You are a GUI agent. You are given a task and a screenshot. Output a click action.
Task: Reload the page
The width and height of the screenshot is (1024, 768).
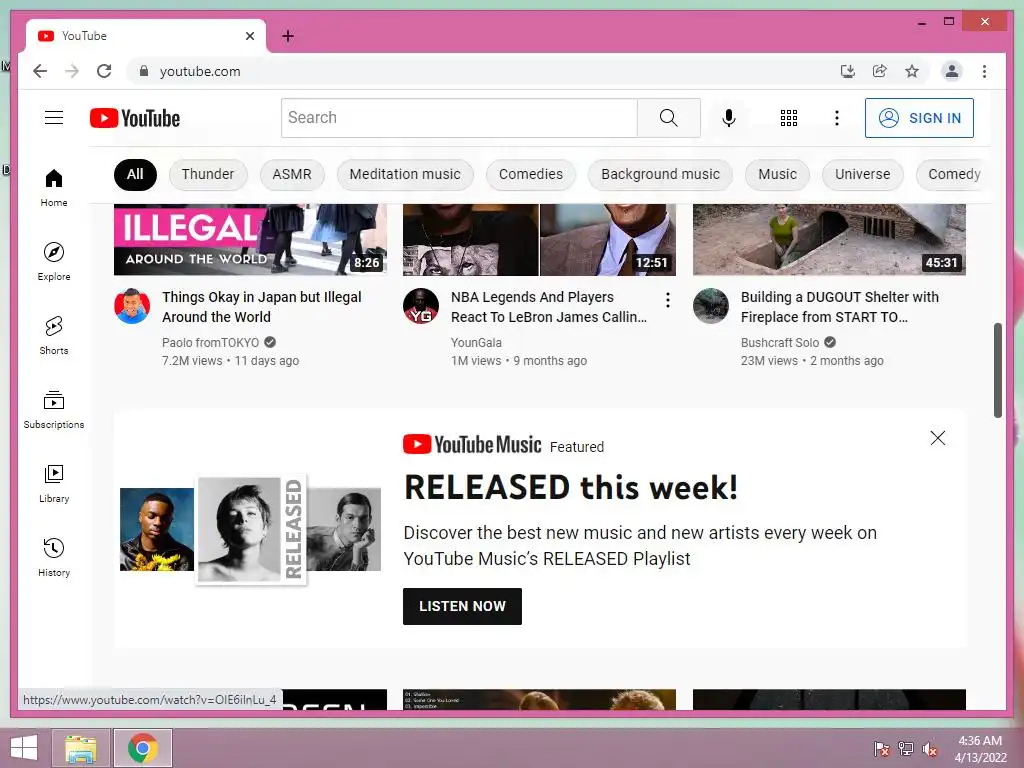(104, 71)
